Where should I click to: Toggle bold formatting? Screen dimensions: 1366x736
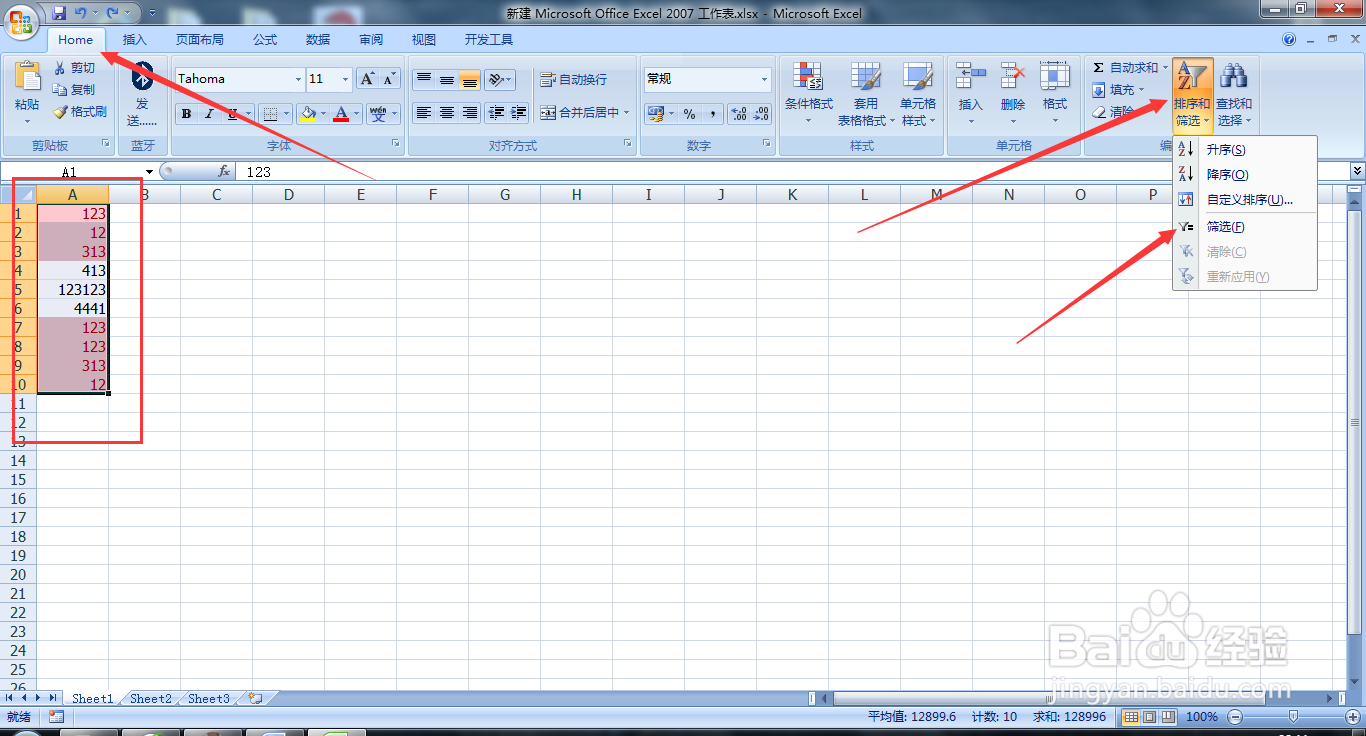coord(186,114)
